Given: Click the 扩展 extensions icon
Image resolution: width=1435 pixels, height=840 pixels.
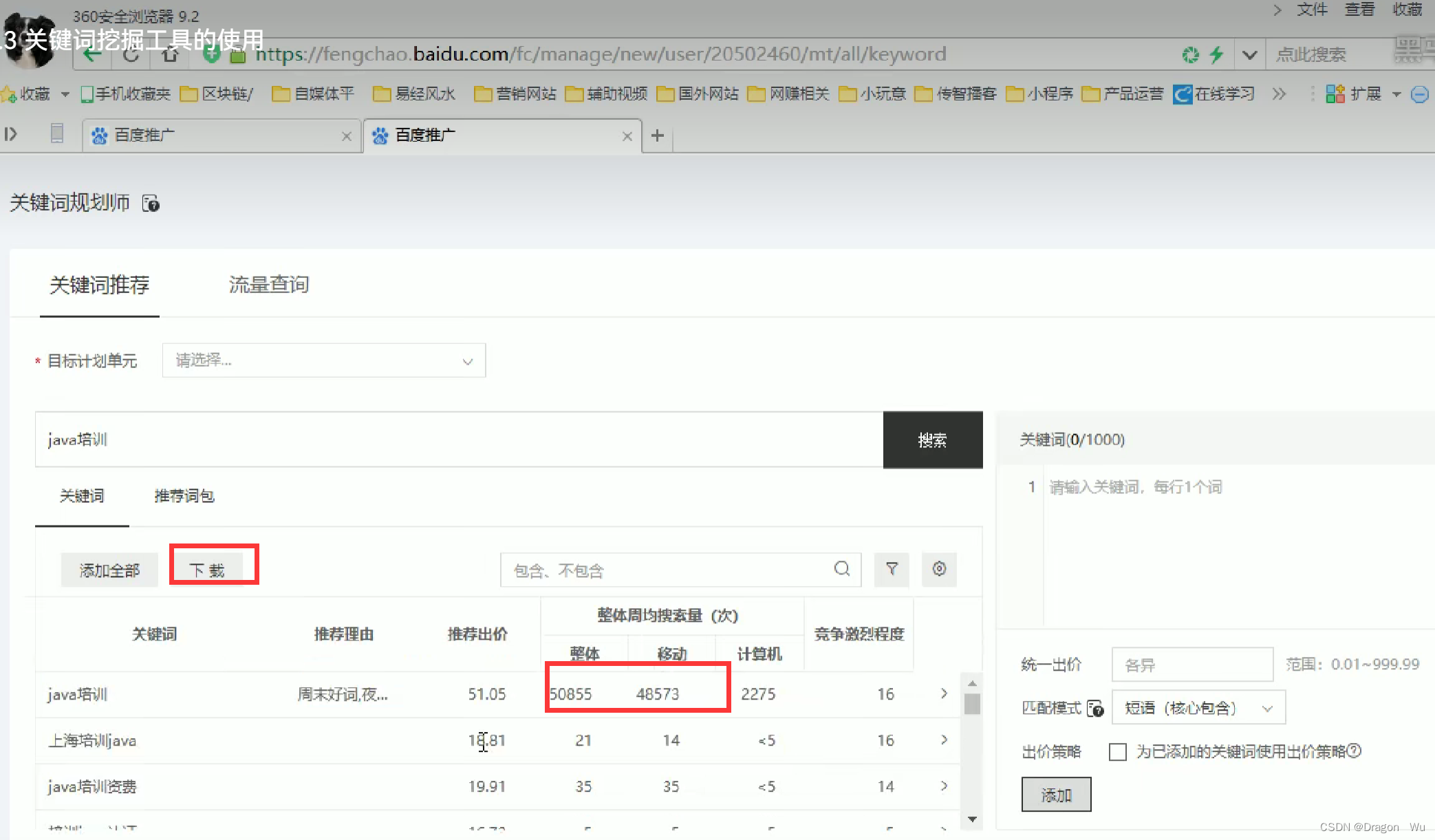Looking at the screenshot, I should point(1335,94).
